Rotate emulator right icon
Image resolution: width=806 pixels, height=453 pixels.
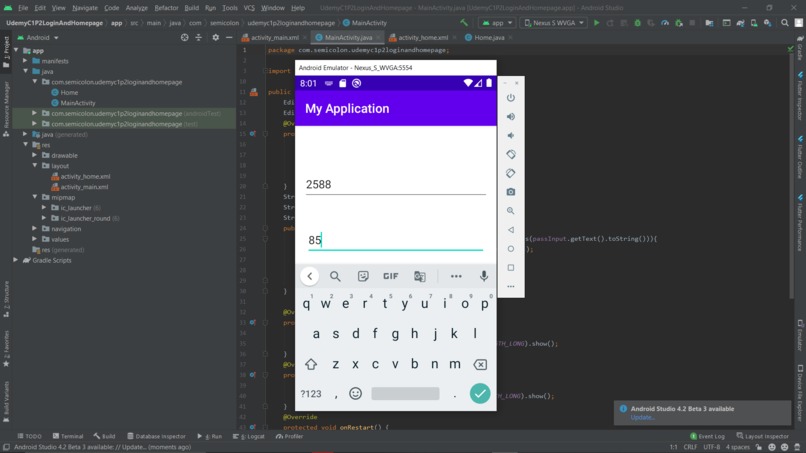(x=510, y=173)
